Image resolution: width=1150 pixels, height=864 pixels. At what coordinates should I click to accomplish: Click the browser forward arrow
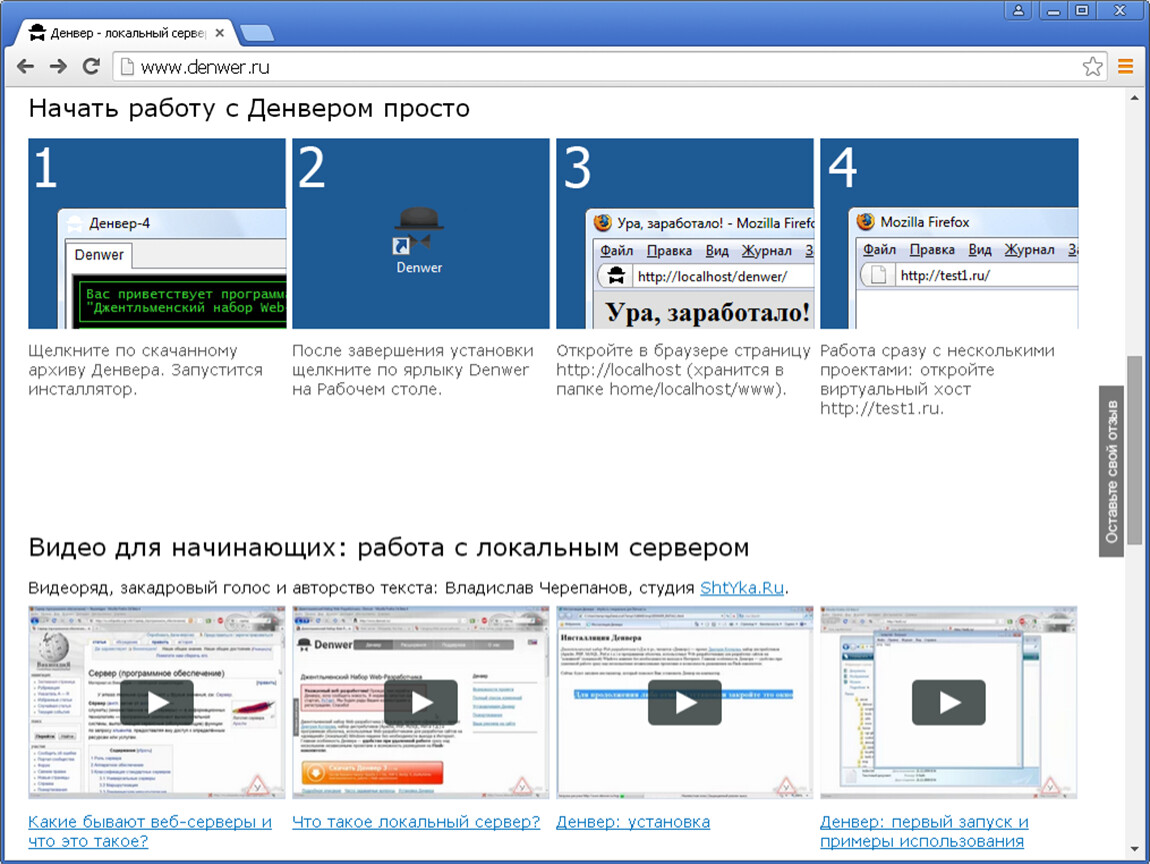[x=58, y=67]
